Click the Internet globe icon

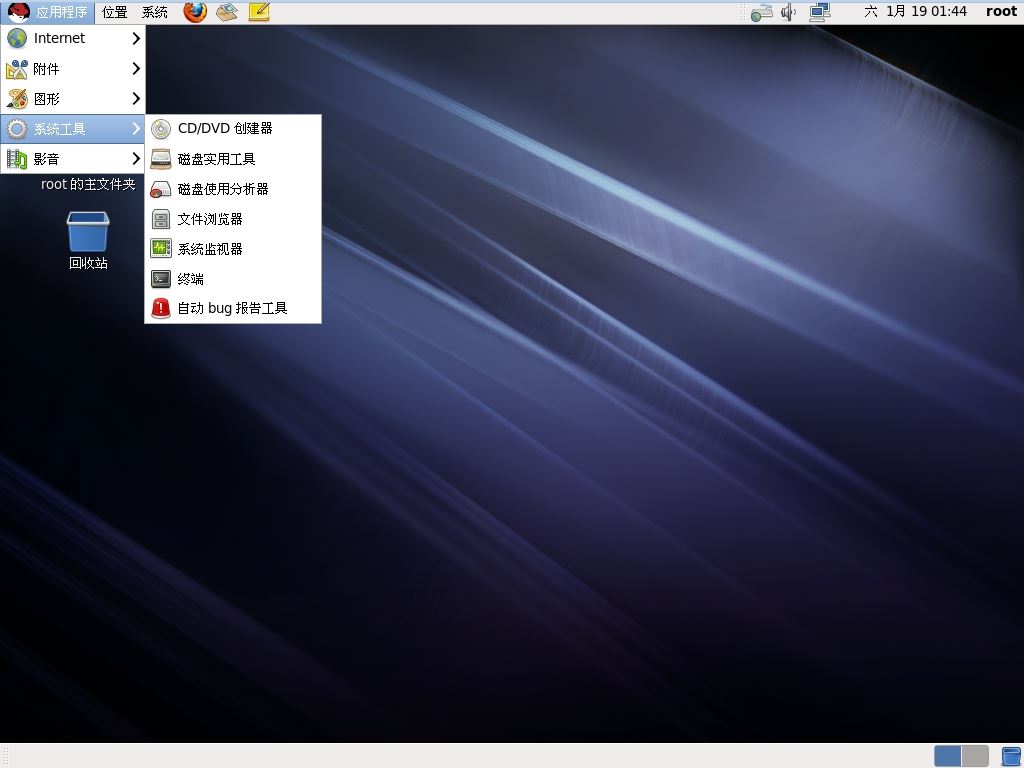[x=17, y=38]
